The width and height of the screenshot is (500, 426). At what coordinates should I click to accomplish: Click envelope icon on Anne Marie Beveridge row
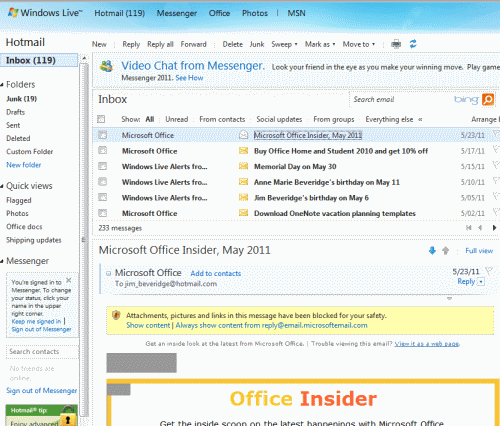click(x=244, y=182)
